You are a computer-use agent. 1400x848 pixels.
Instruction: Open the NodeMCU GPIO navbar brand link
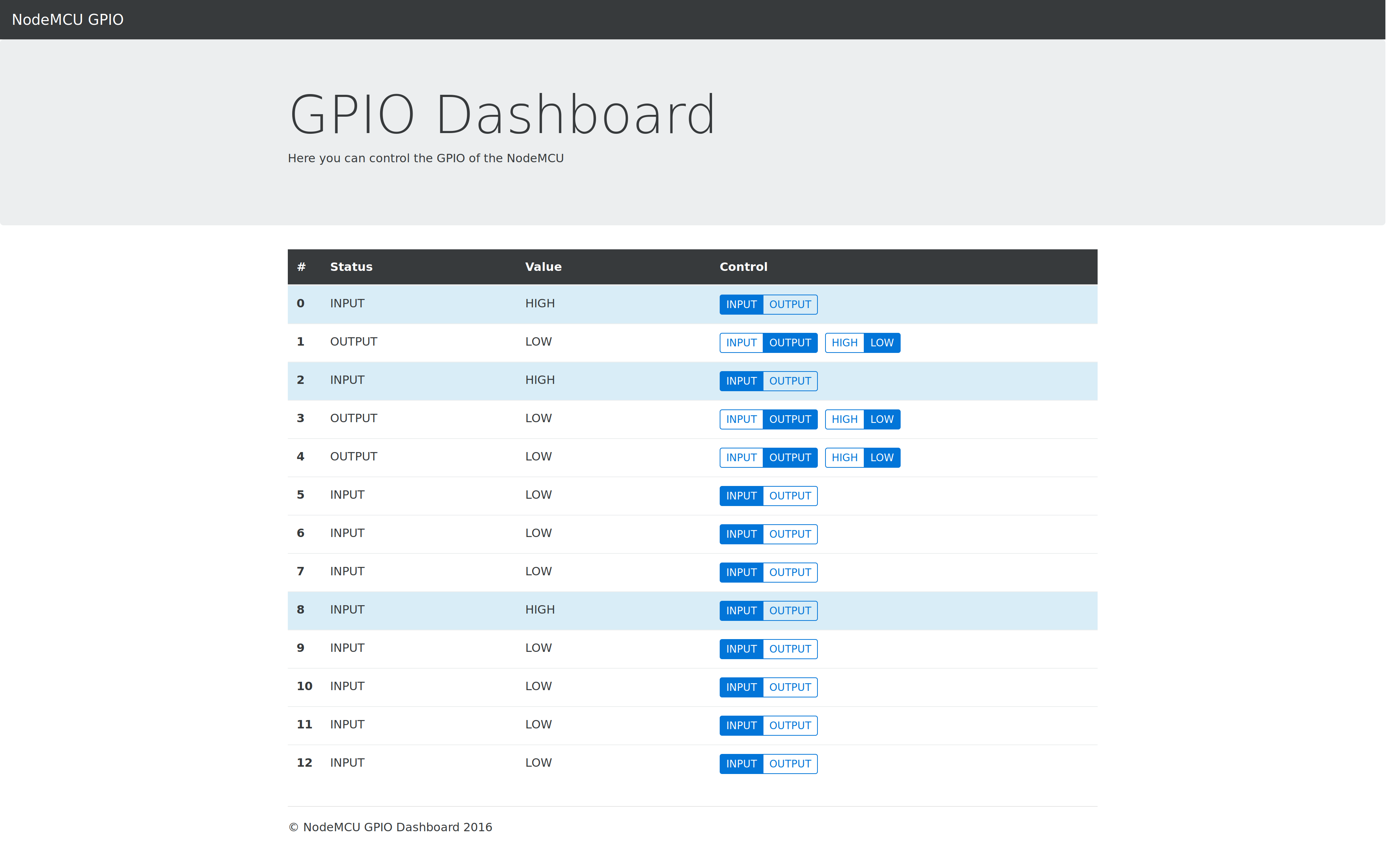(68, 20)
